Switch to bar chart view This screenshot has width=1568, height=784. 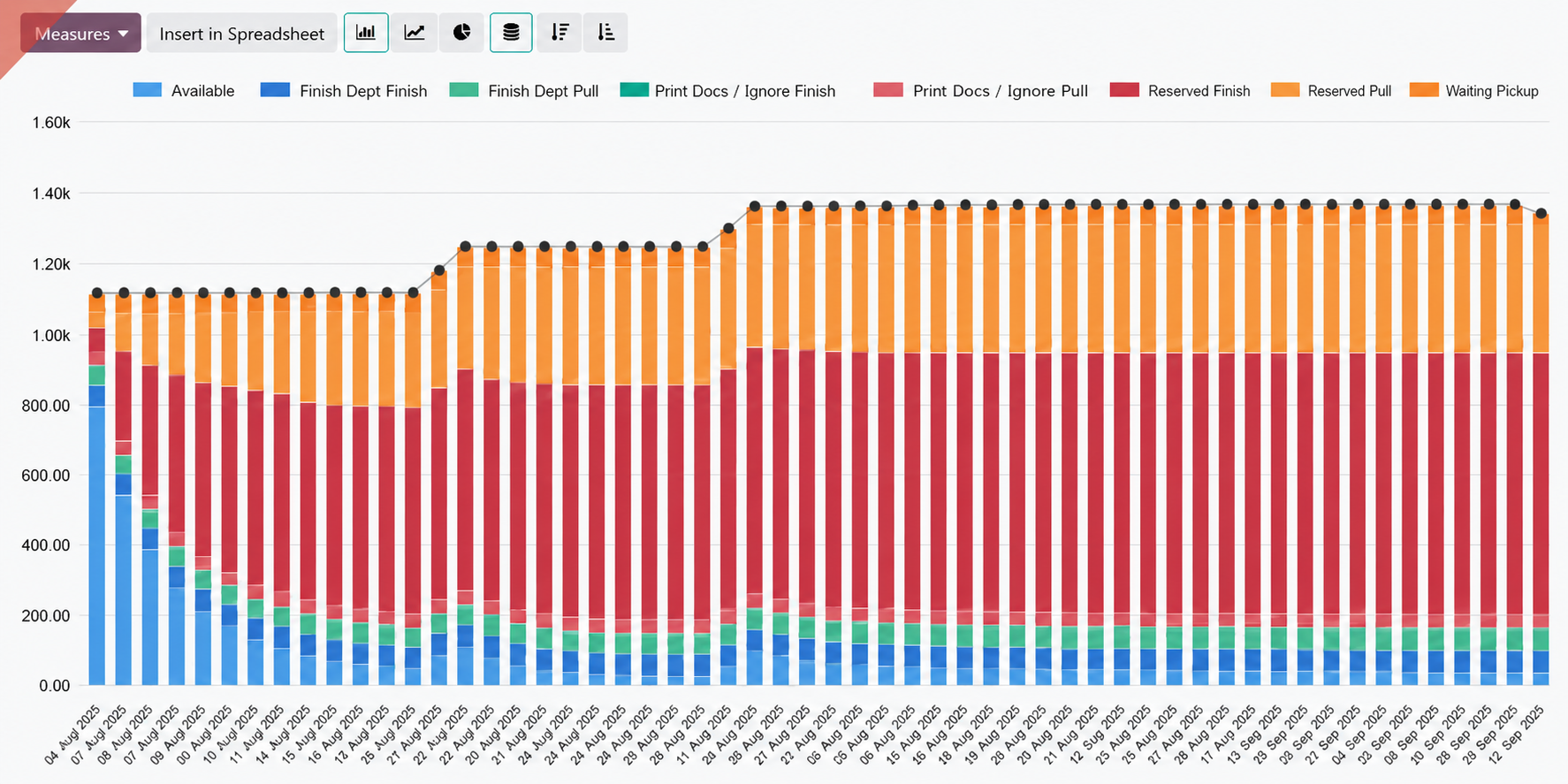click(366, 33)
